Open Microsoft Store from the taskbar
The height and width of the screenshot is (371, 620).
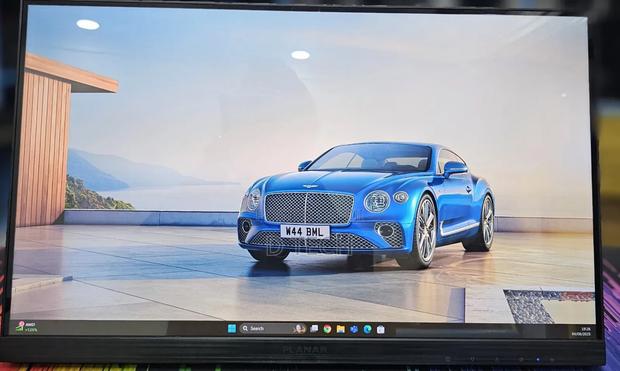[380, 329]
